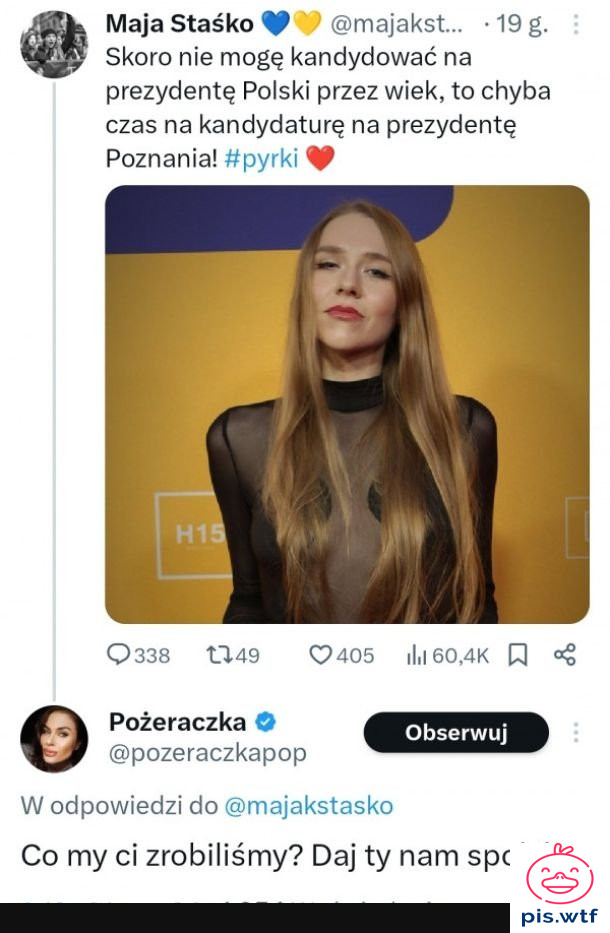Click the reply icon with 338 comments
The height and width of the screenshot is (933, 610).
(x=120, y=655)
